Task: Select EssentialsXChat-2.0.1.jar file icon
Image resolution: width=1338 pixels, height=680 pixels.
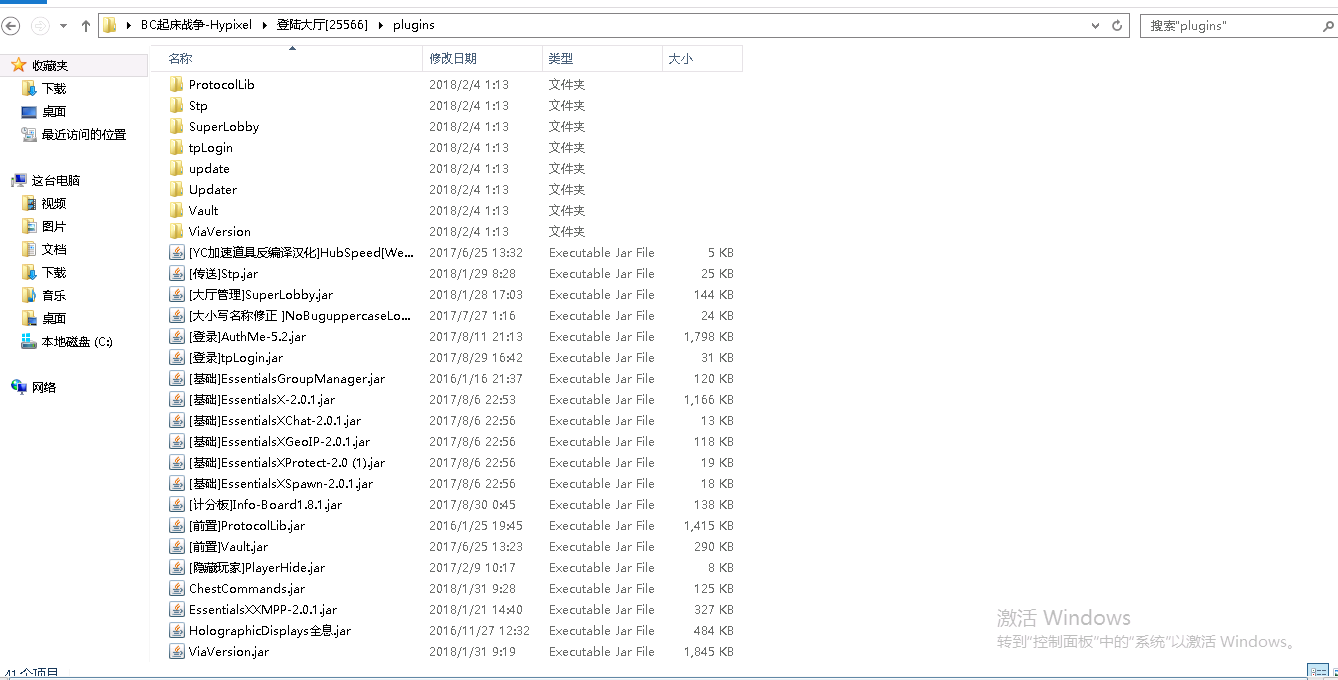Action: pyautogui.click(x=177, y=420)
